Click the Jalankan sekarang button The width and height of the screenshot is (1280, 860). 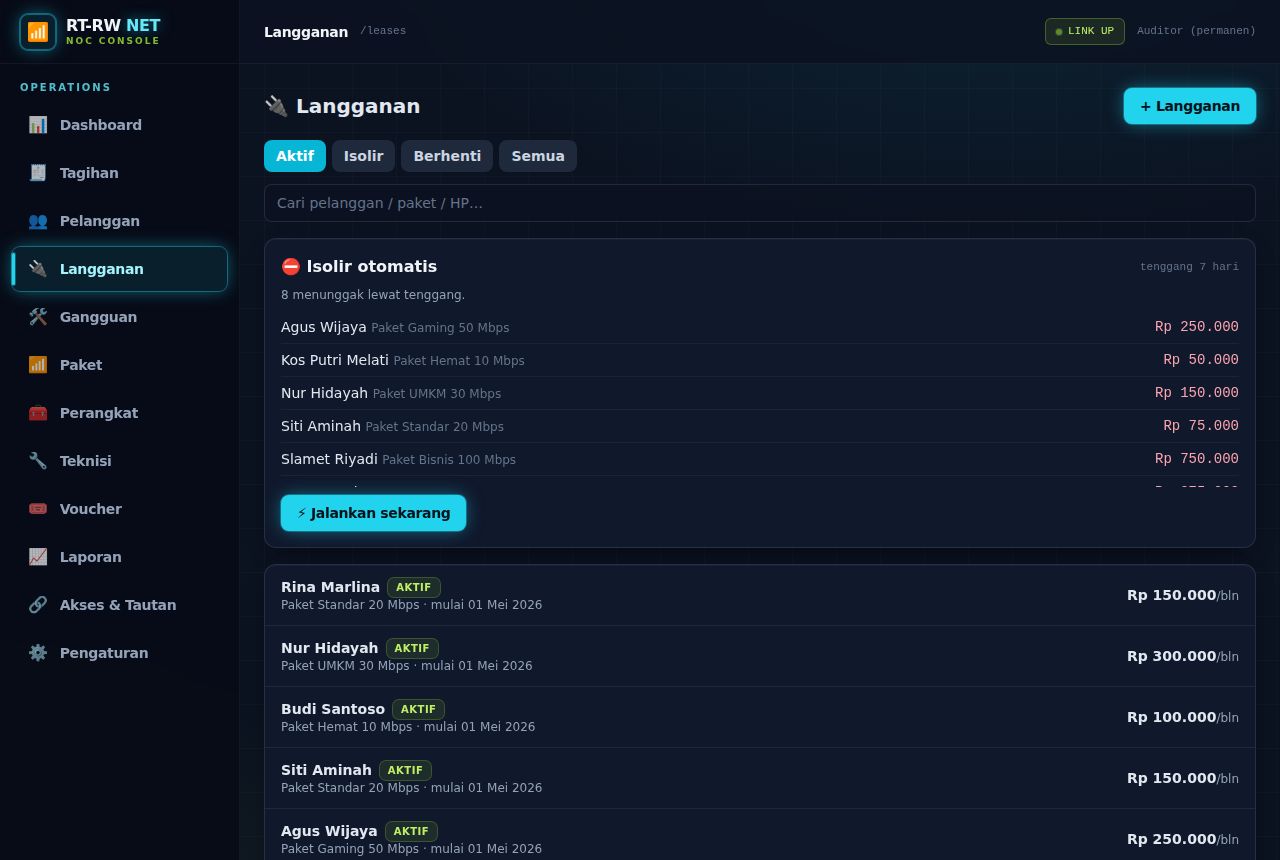tap(373, 513)
